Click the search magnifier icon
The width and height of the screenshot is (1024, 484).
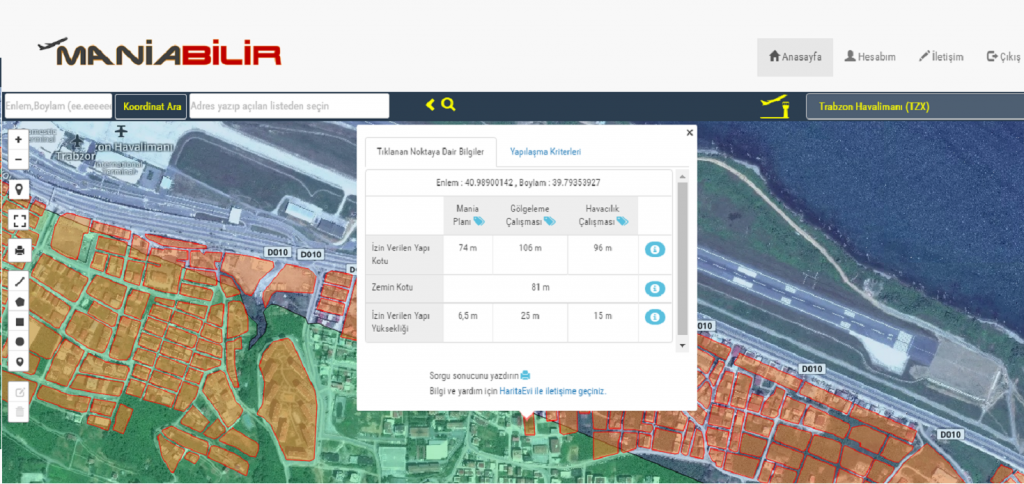coord(448,105)
